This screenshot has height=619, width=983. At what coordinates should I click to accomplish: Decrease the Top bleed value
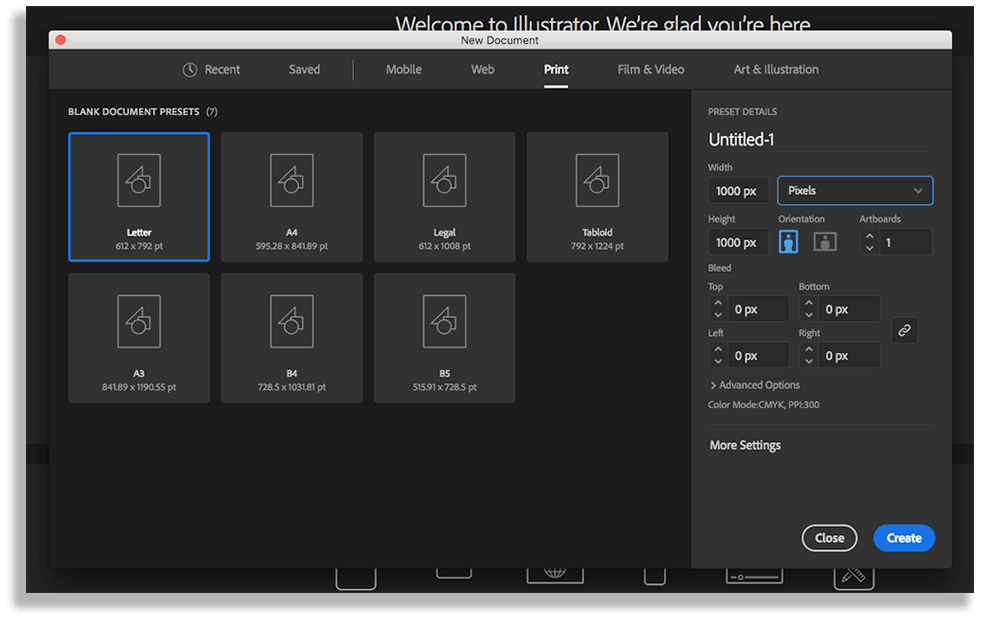coord(718,315)
